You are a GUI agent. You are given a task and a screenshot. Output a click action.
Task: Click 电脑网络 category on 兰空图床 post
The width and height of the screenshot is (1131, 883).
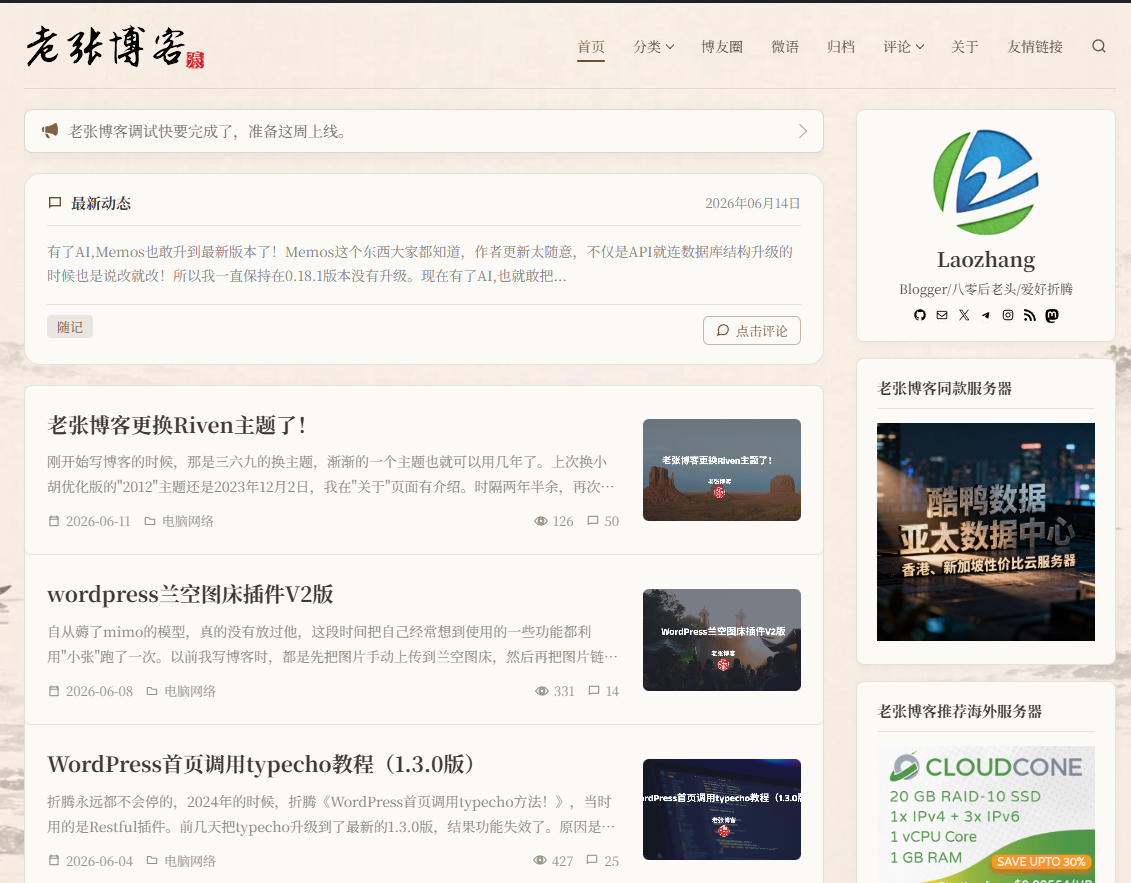190,691
